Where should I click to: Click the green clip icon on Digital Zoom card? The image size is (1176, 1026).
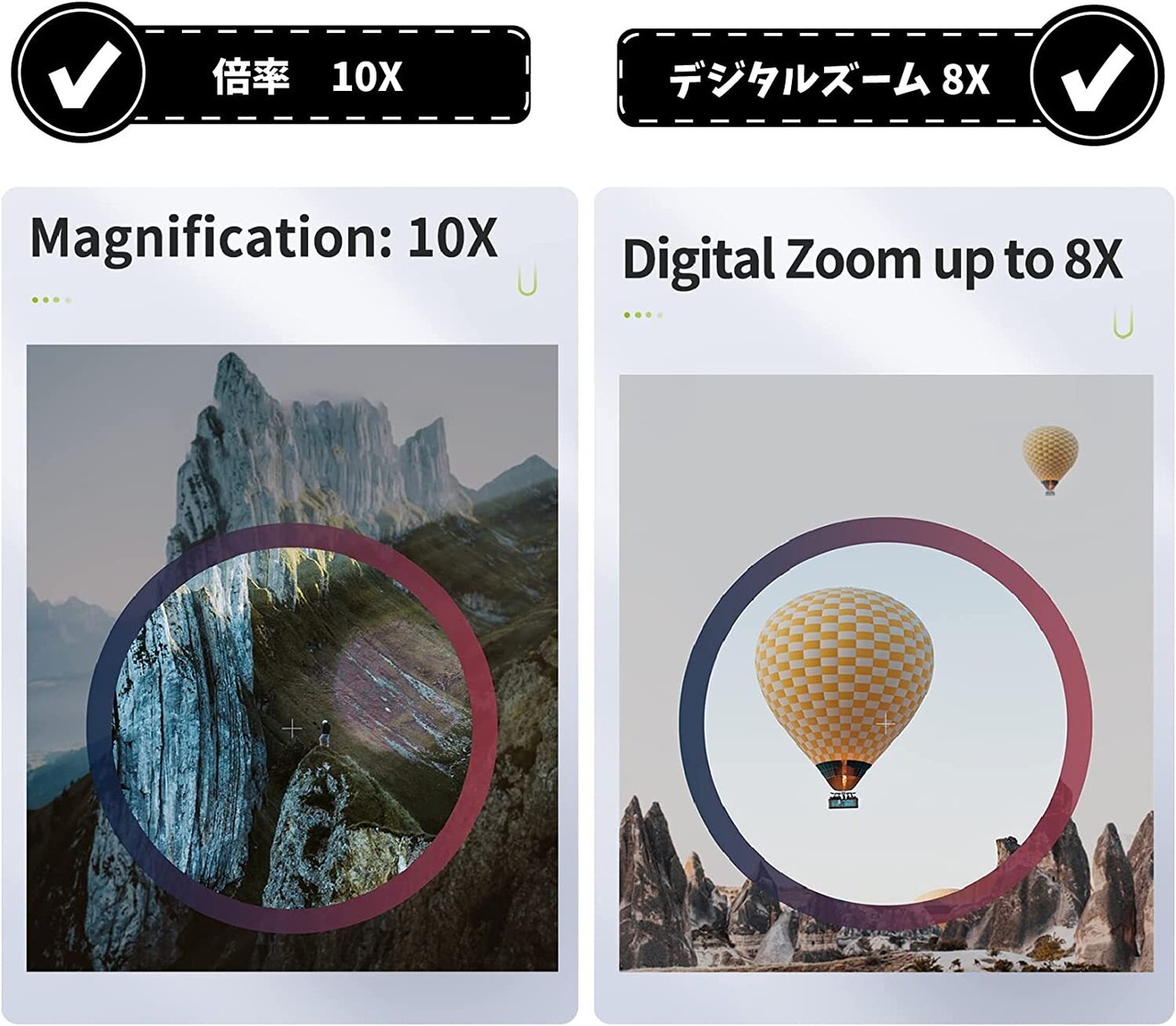click(1122, 321)
